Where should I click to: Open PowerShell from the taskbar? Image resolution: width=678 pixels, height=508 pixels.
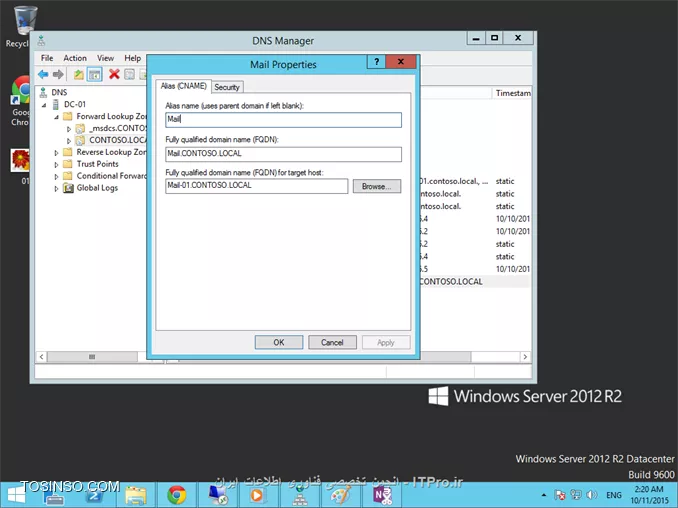[94, 495]
